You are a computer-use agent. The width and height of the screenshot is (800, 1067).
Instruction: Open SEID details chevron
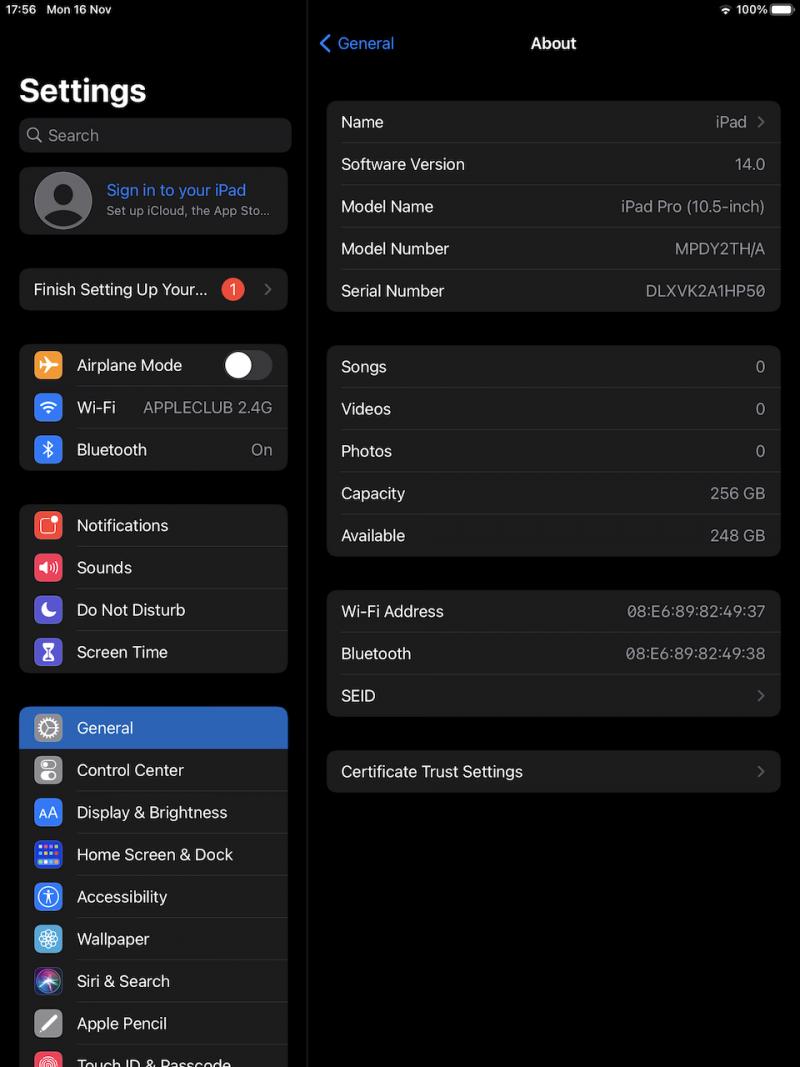[x=761, y=696]
